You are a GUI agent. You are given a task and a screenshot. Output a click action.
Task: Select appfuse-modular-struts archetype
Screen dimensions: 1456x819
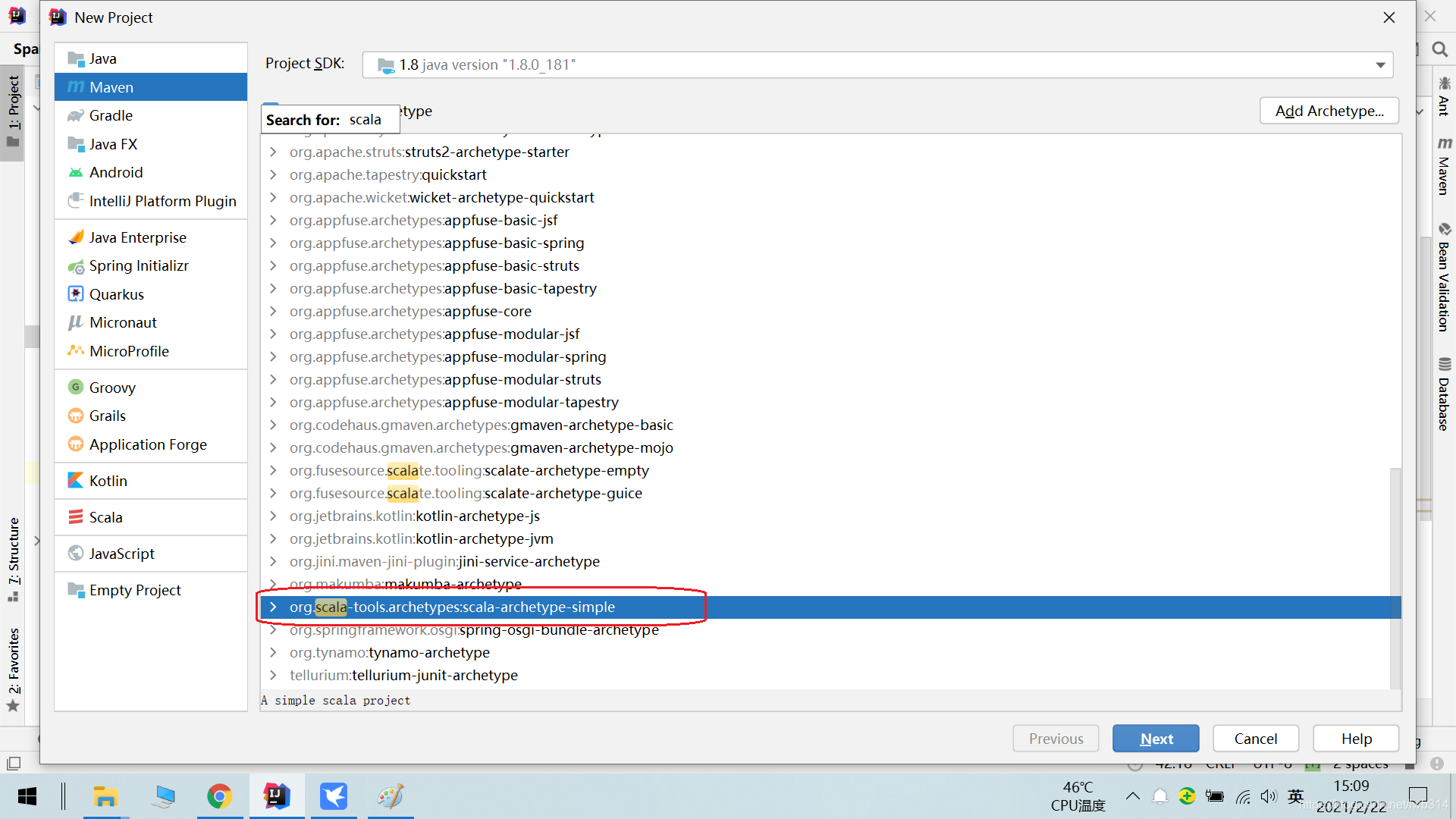click(445, 379)
